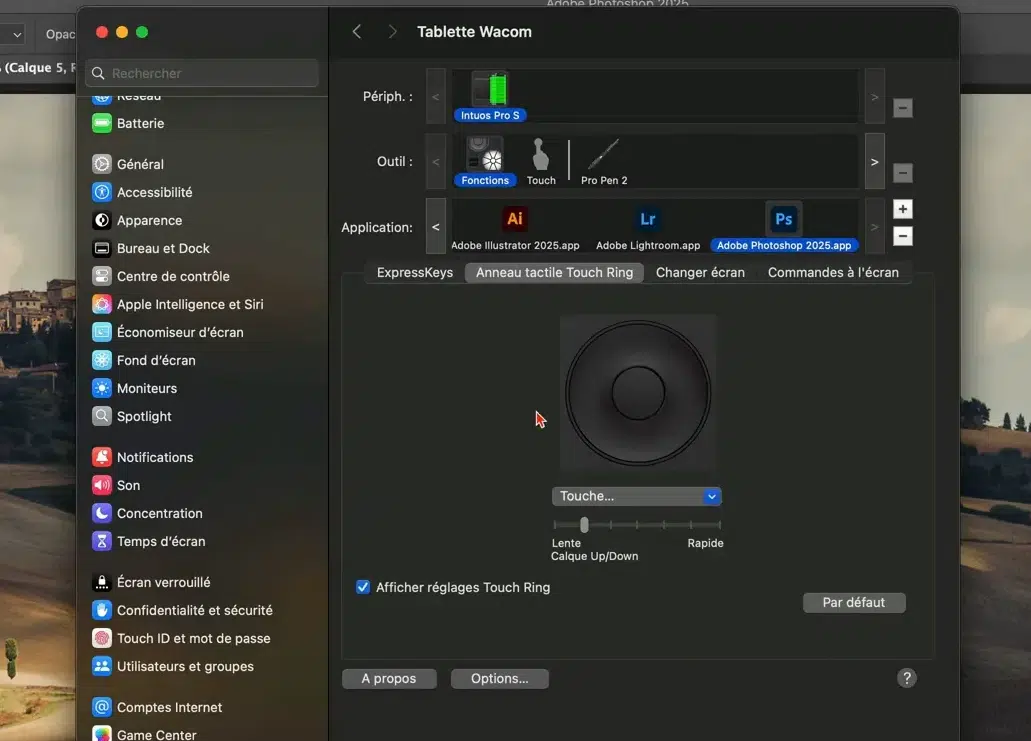
Task: Select the Fonctions tool icon
Action: (x=485, y=162)
